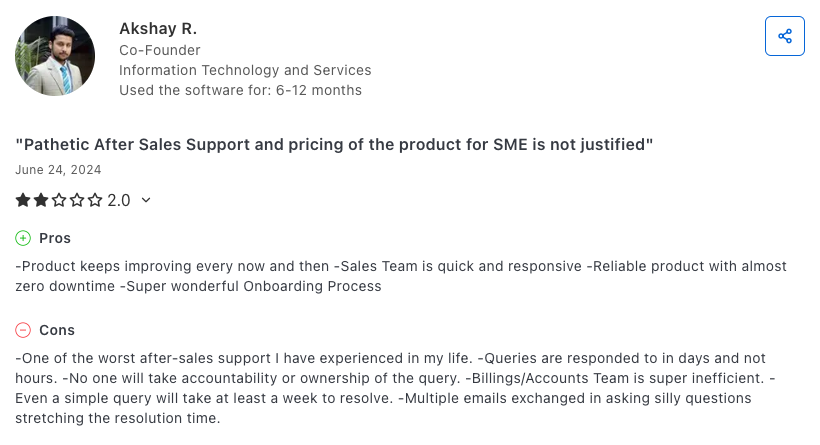Expand the rating breakdown chevron next to 2.0
This screenshot has height=445, width=820.
tap(146, 200)
